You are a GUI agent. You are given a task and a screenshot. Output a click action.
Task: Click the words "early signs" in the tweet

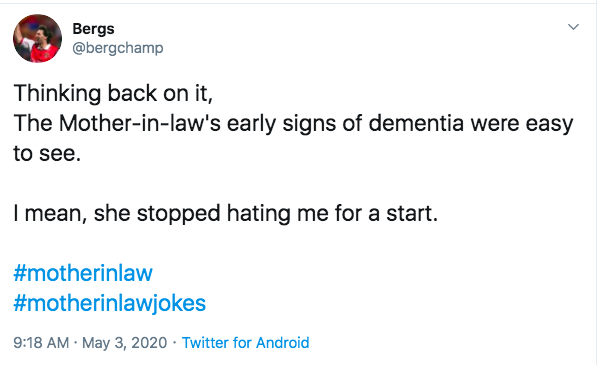(x=281, y=124)
